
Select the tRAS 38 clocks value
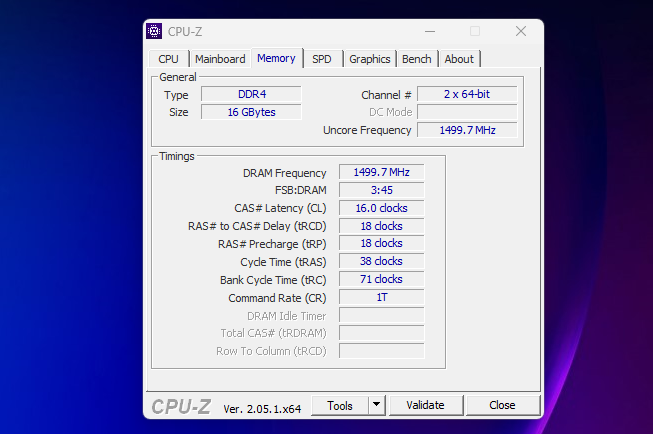(x=382, y=261)
